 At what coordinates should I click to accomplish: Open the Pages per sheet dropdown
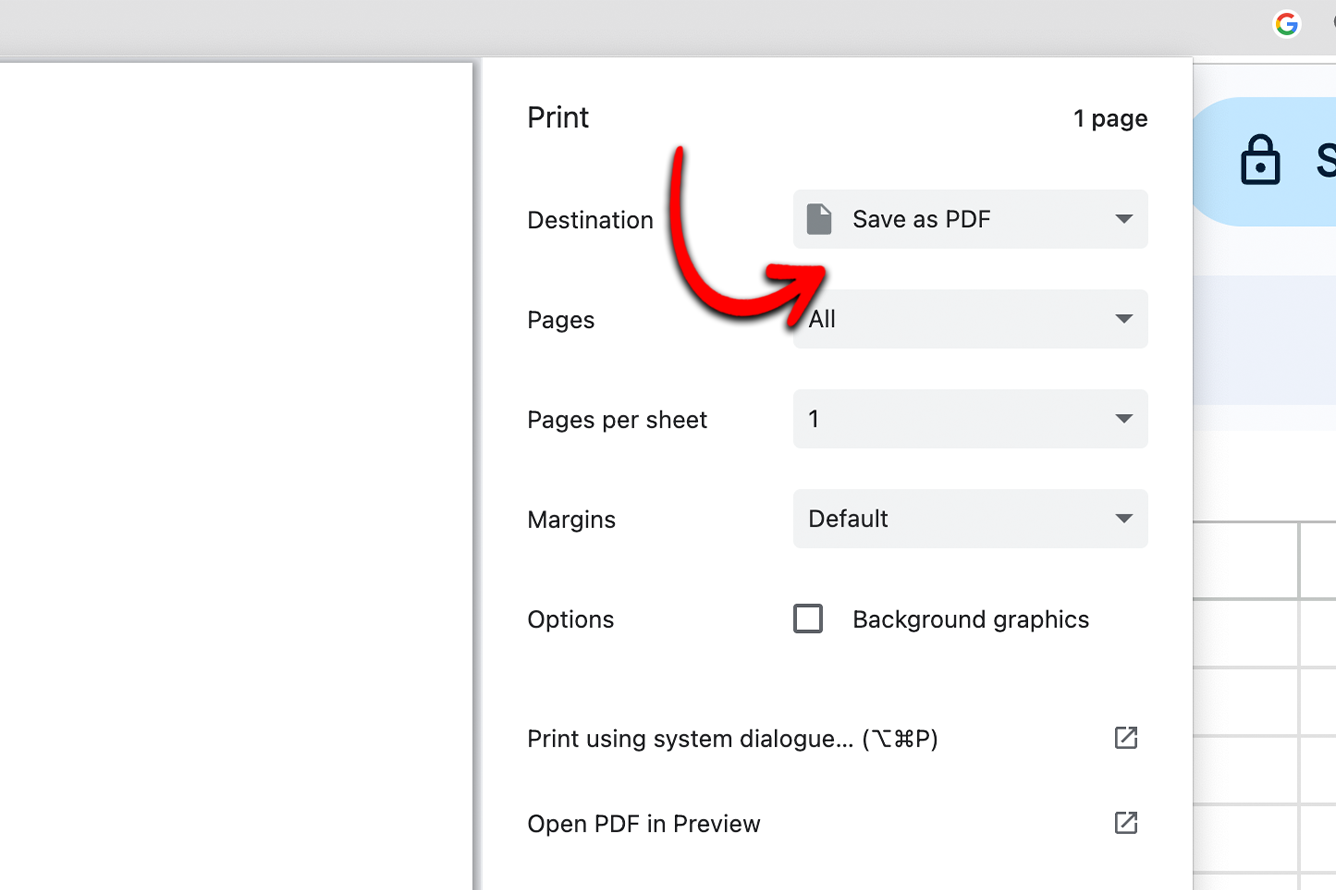(969, 419)
